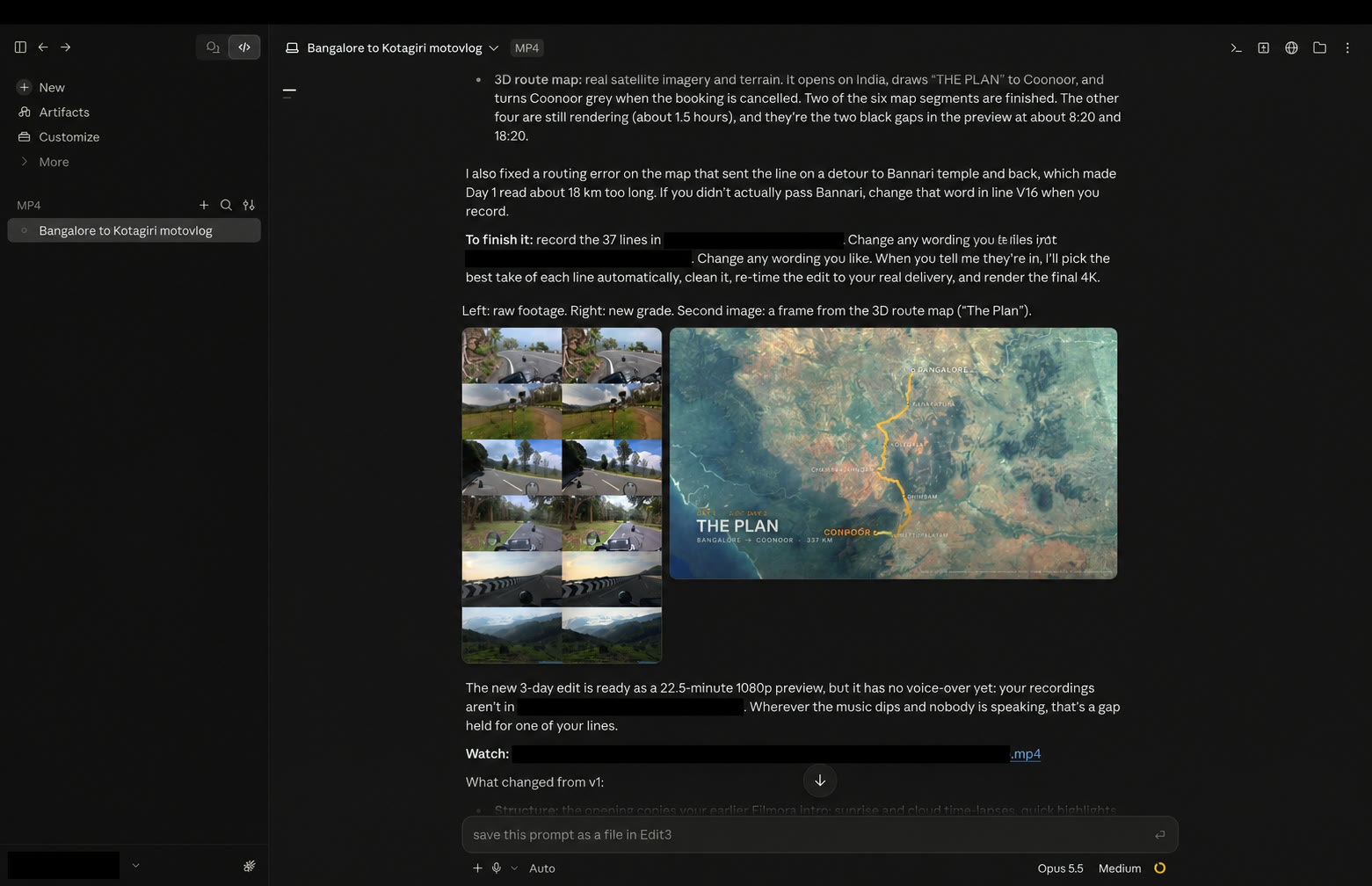Open the folder files icon
Viewport: 1372px width, 886px height.
(x=1319, y=47)
